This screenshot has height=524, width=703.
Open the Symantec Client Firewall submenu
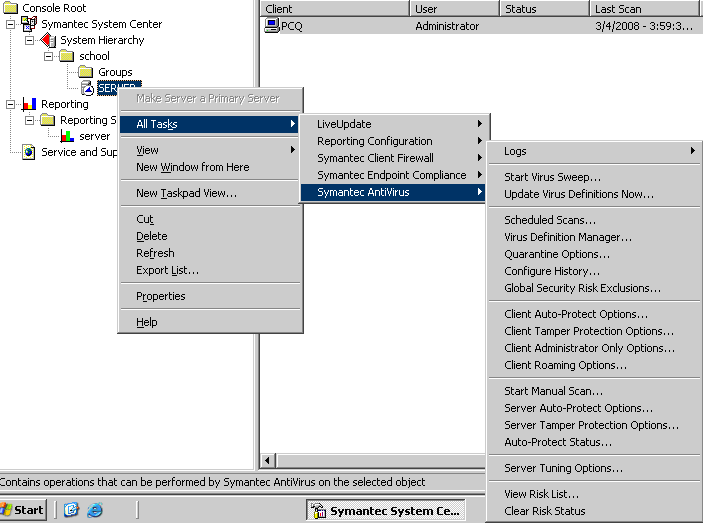pyautogui.click(x=395, y=158)
